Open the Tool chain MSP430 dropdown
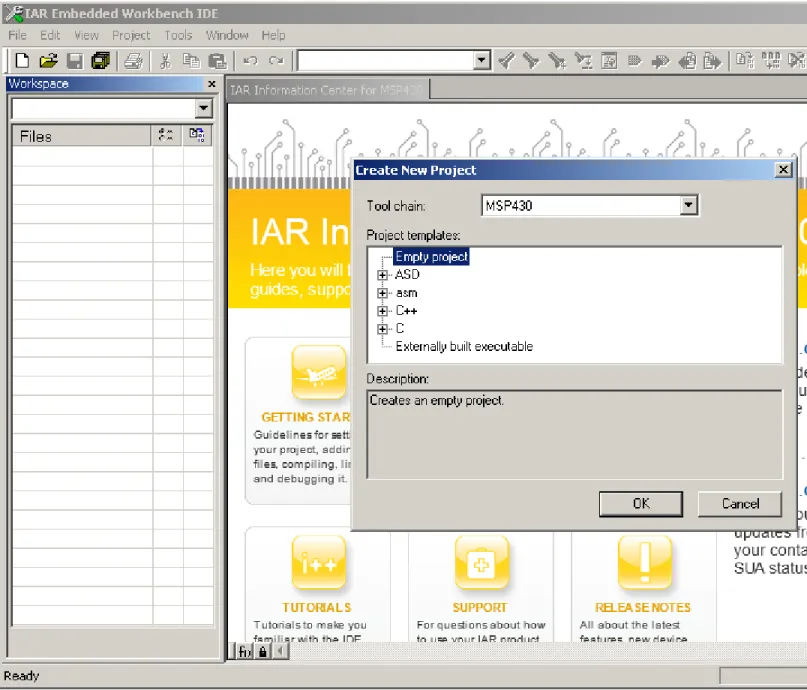This screenshot has height=690, width=807. click(x=689, y=206)
